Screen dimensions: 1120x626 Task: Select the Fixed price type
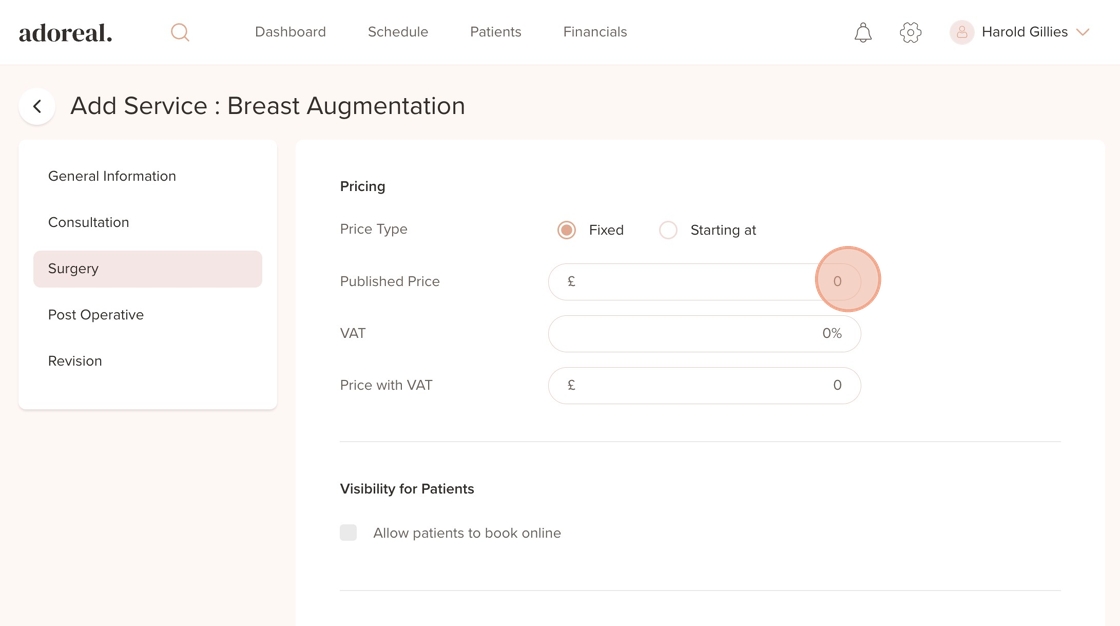point(567,230)
